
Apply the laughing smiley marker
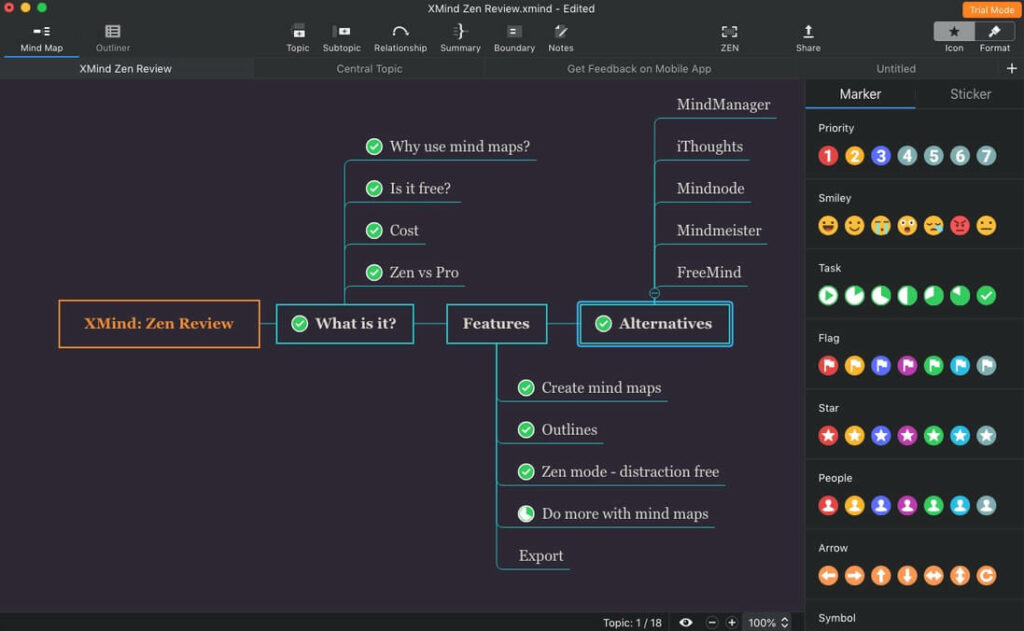pyautogui.click(x=828, y=225)
